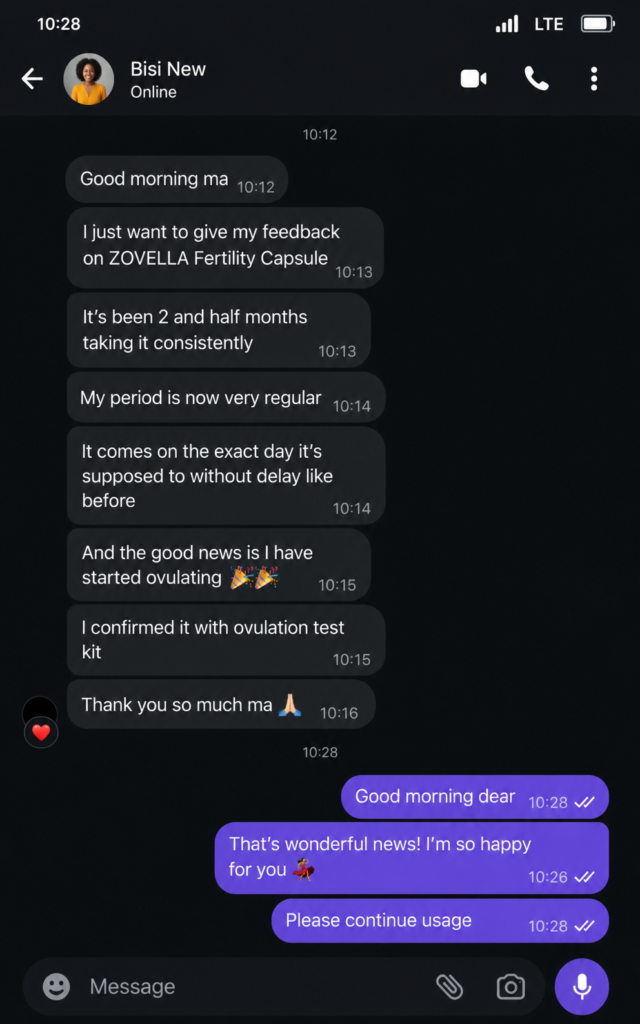
Task: Select the 'started ovulating' message bubble
Action: pyautogui.click(x=219, y=565)
